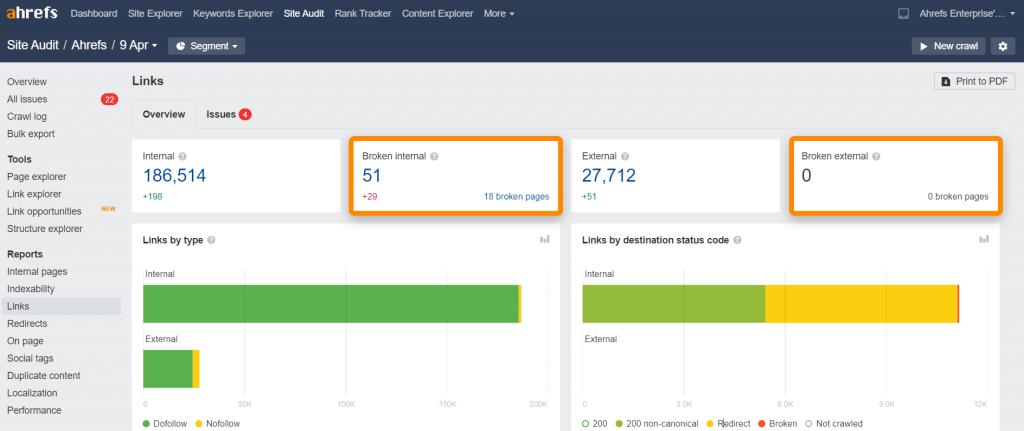Image resolution: width=1024 pixels, height=431 pixels.
Task: Expand the More menu
Action: click(499, 14)
